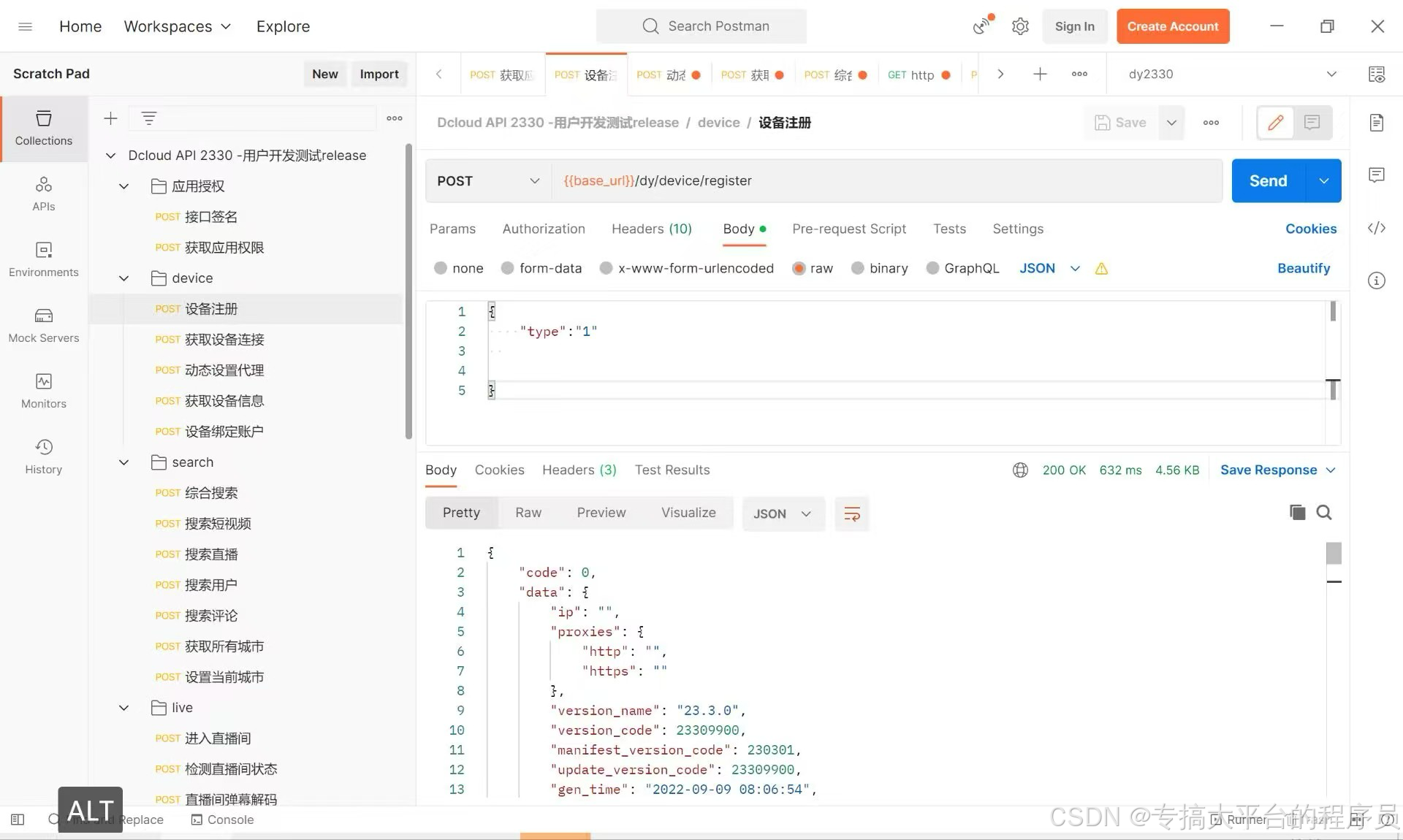The width and height of the screenshot is (1403, 840).
Task: Click the collection filter icon
Action: pyautogui.click(x=149, y=118)
